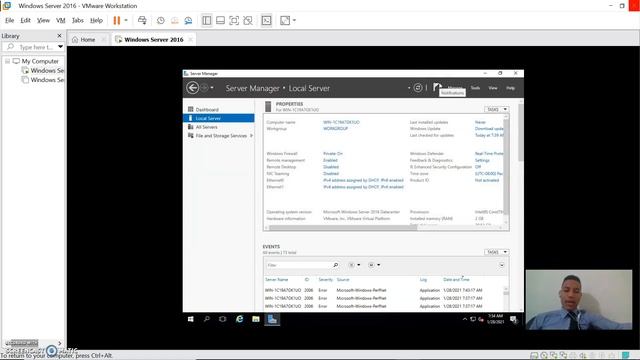This screenshot has width=640, height=360.
Task: Open the dropdown arrow beside the pause button
Action: (126, 20)
